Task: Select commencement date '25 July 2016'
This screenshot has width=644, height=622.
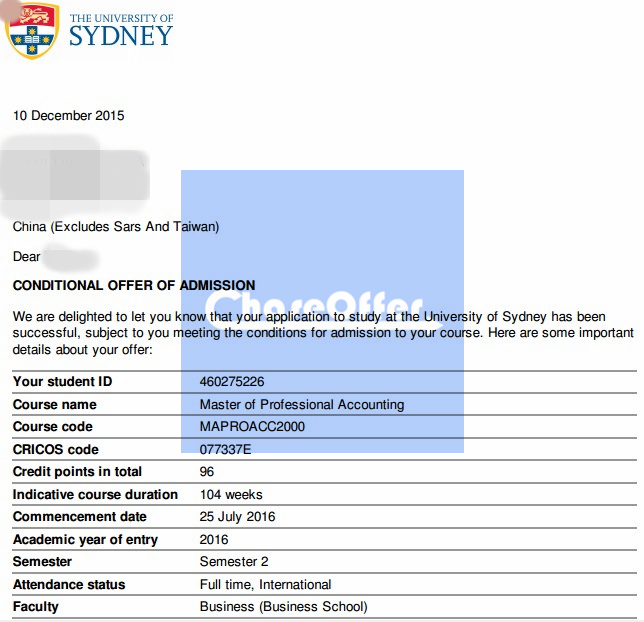Action: point(237,516)
